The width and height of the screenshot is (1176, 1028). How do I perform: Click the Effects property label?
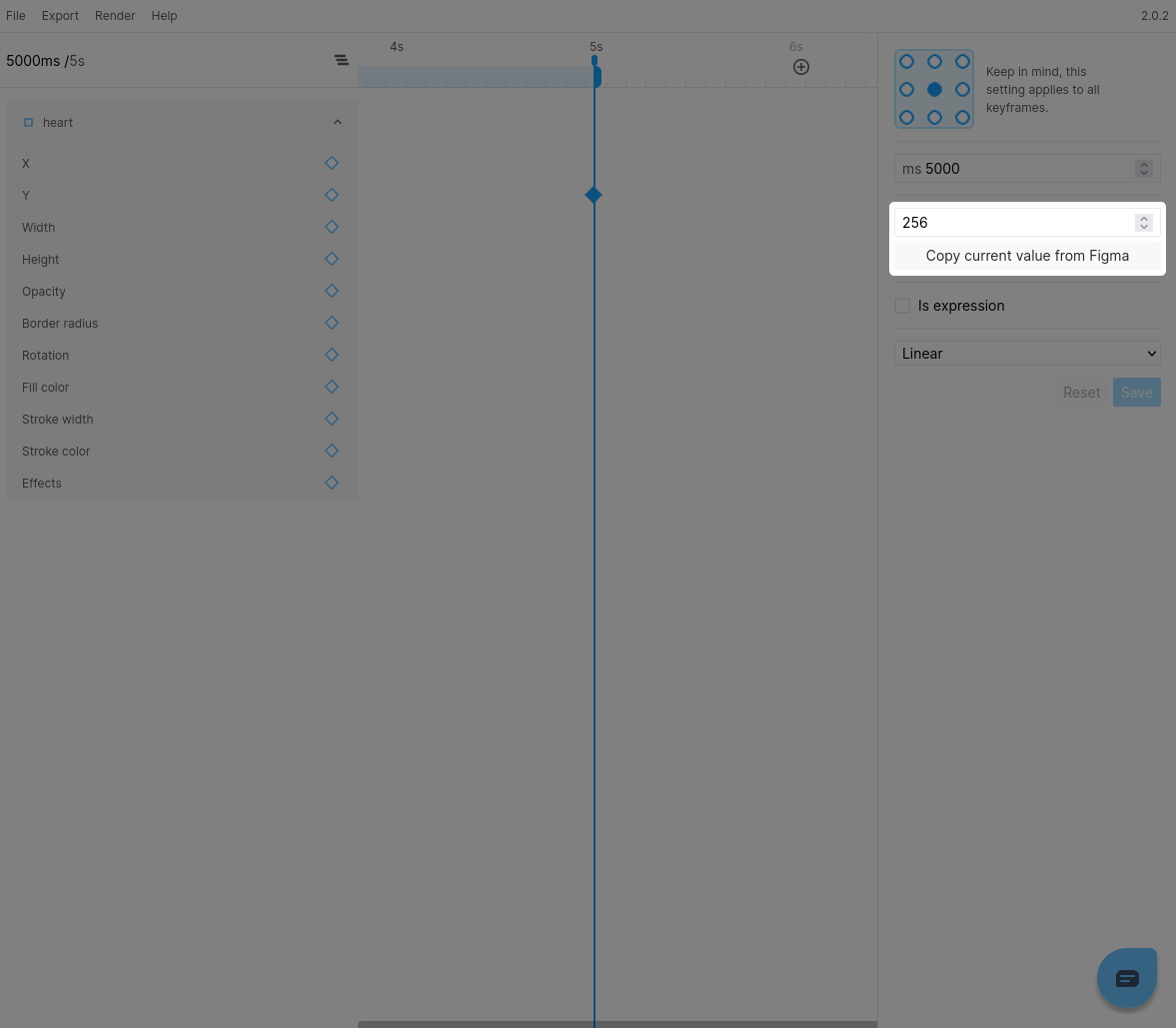(x=41, y=483)
